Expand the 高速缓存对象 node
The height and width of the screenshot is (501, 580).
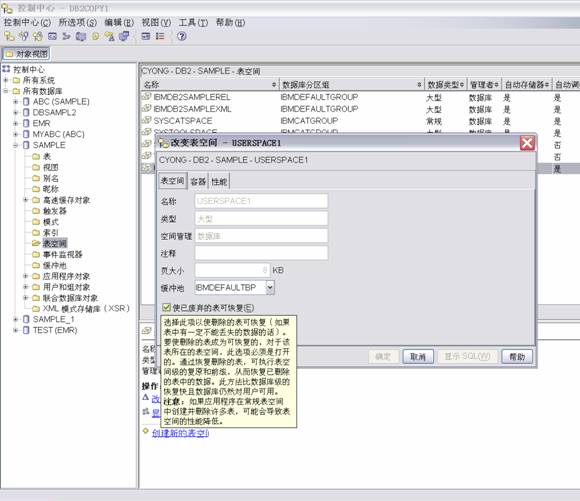(26, 200)
